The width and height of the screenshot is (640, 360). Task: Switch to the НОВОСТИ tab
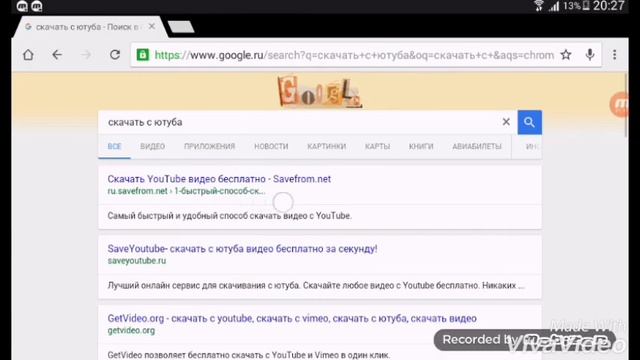(271, 147)
